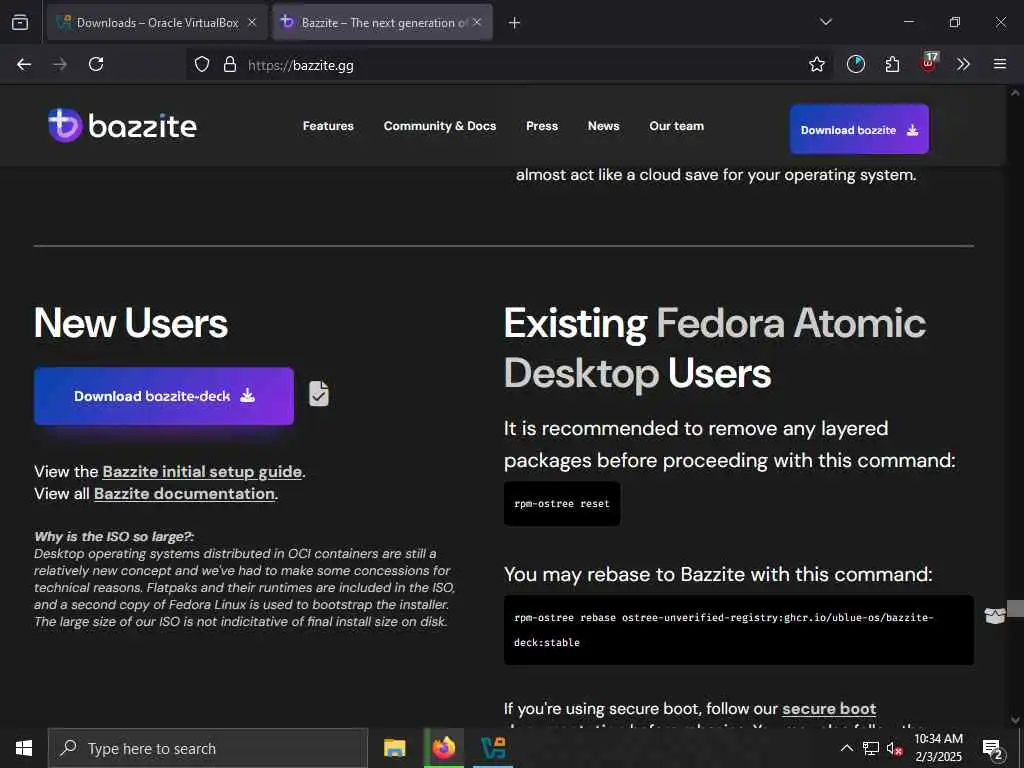Click the rpm-ostree reset code block
The width and height of the screenshot is (1024, 768).
click(562, 504)
